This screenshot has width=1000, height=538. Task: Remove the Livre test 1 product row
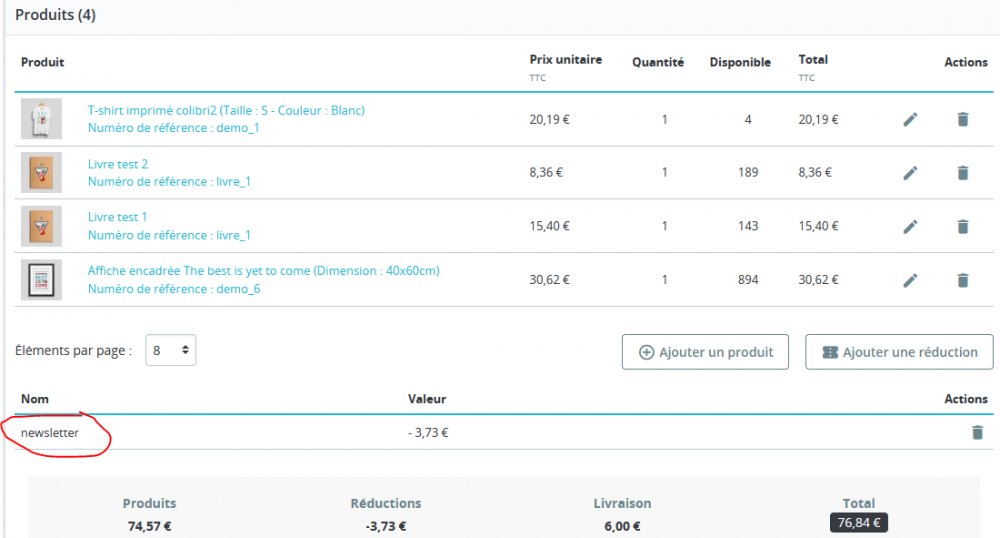[x=963, y=226]
